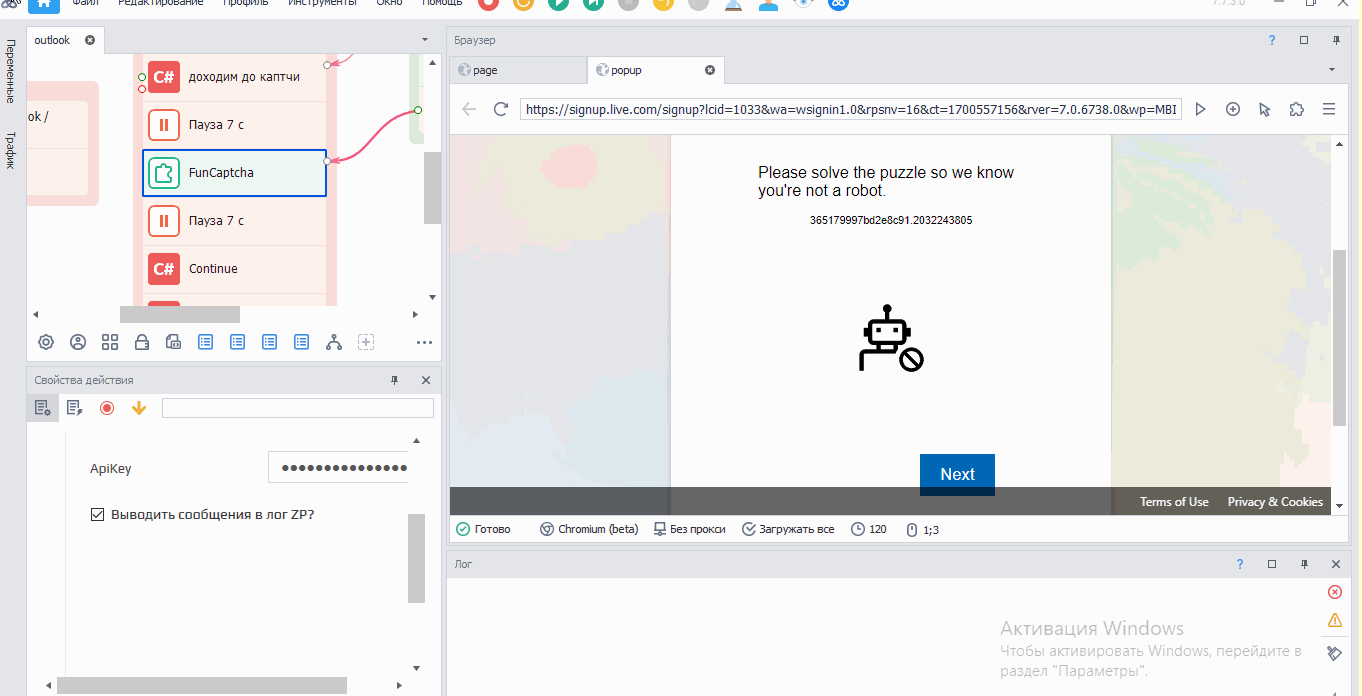Click project canvas scroll-right arrow
This screenshot has height=696, width=1362.
coord(414,314)
